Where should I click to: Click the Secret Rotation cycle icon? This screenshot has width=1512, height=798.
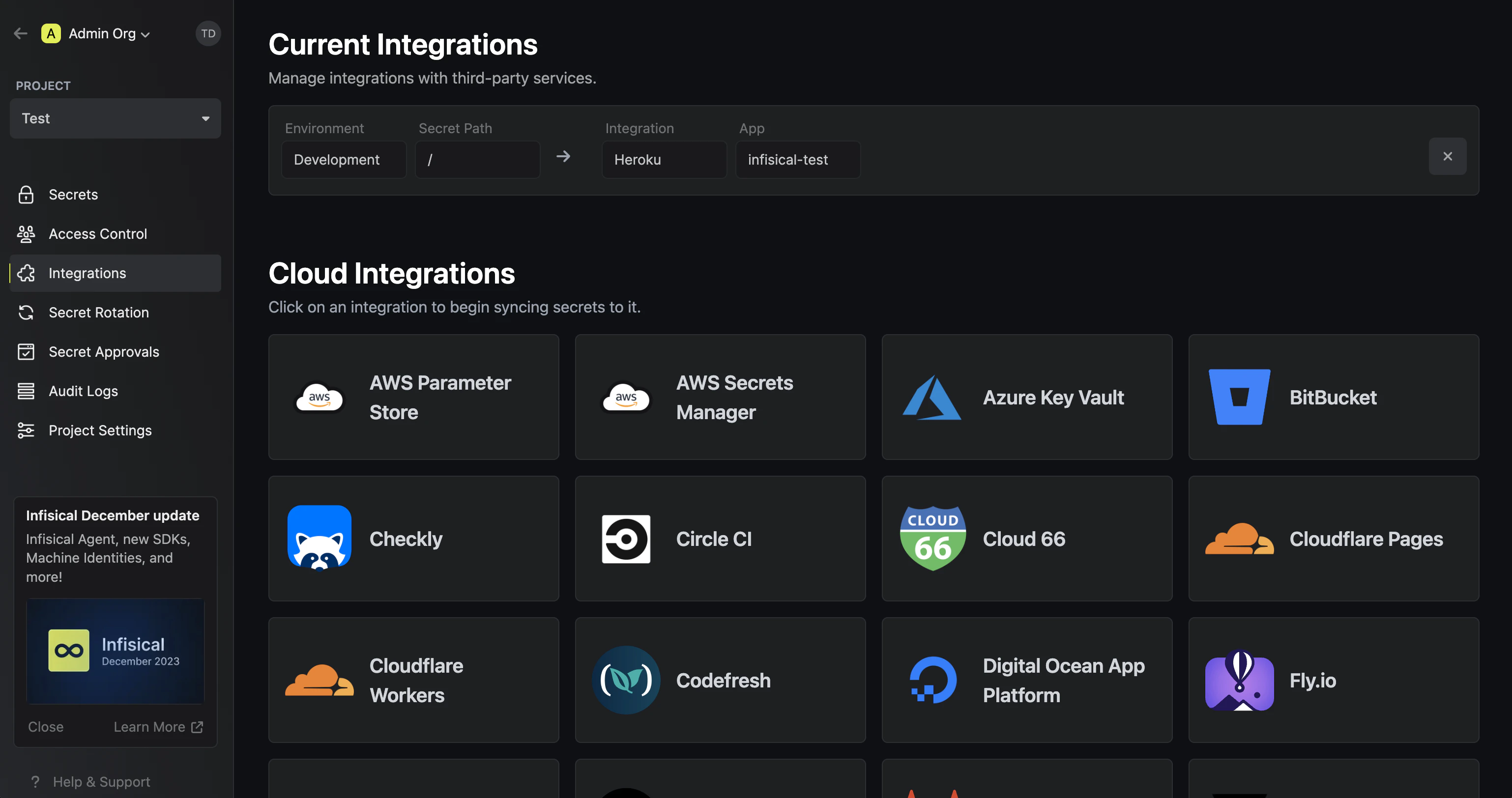26,313
